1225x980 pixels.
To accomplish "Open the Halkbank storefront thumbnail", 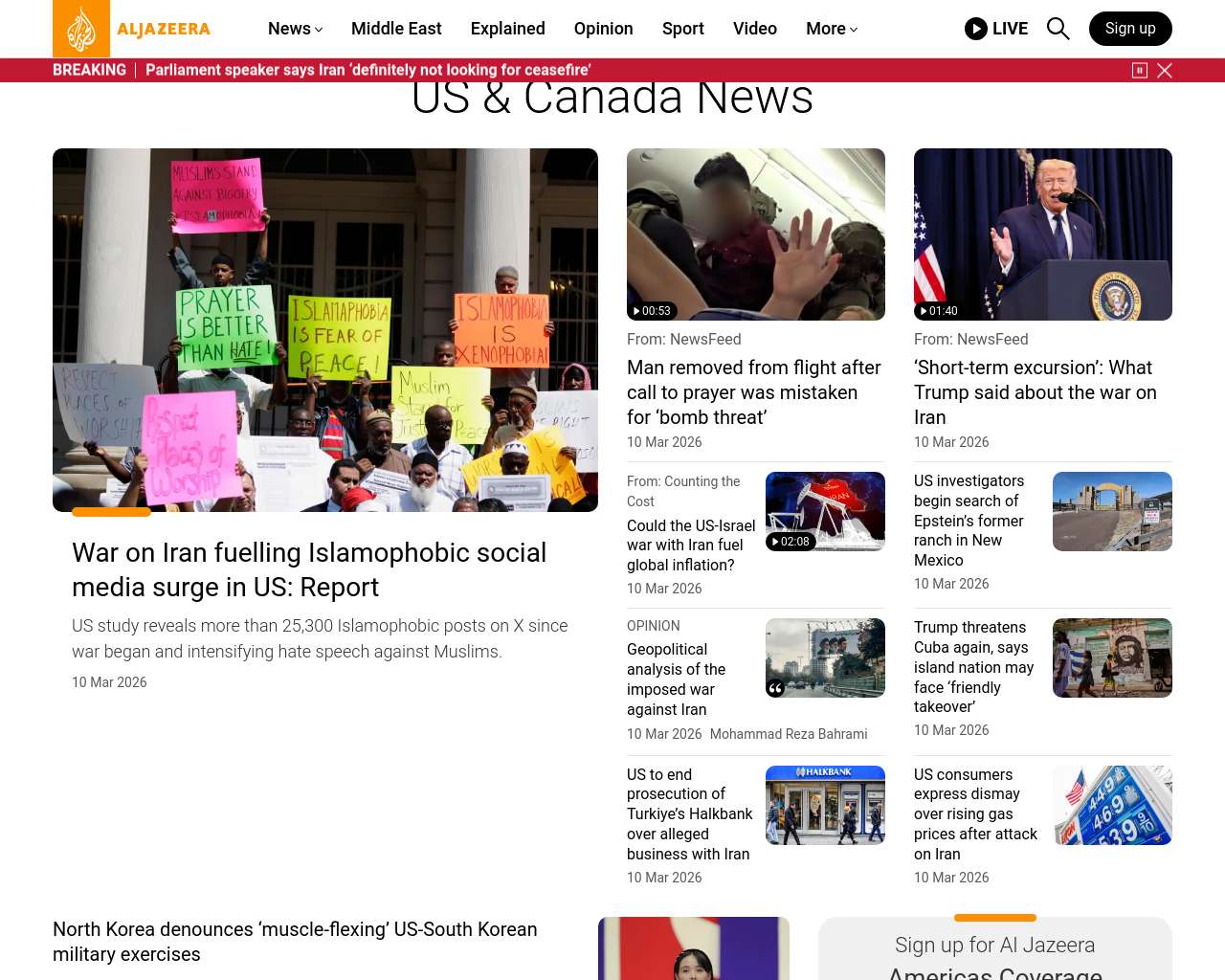I will (x=825, y=805).
